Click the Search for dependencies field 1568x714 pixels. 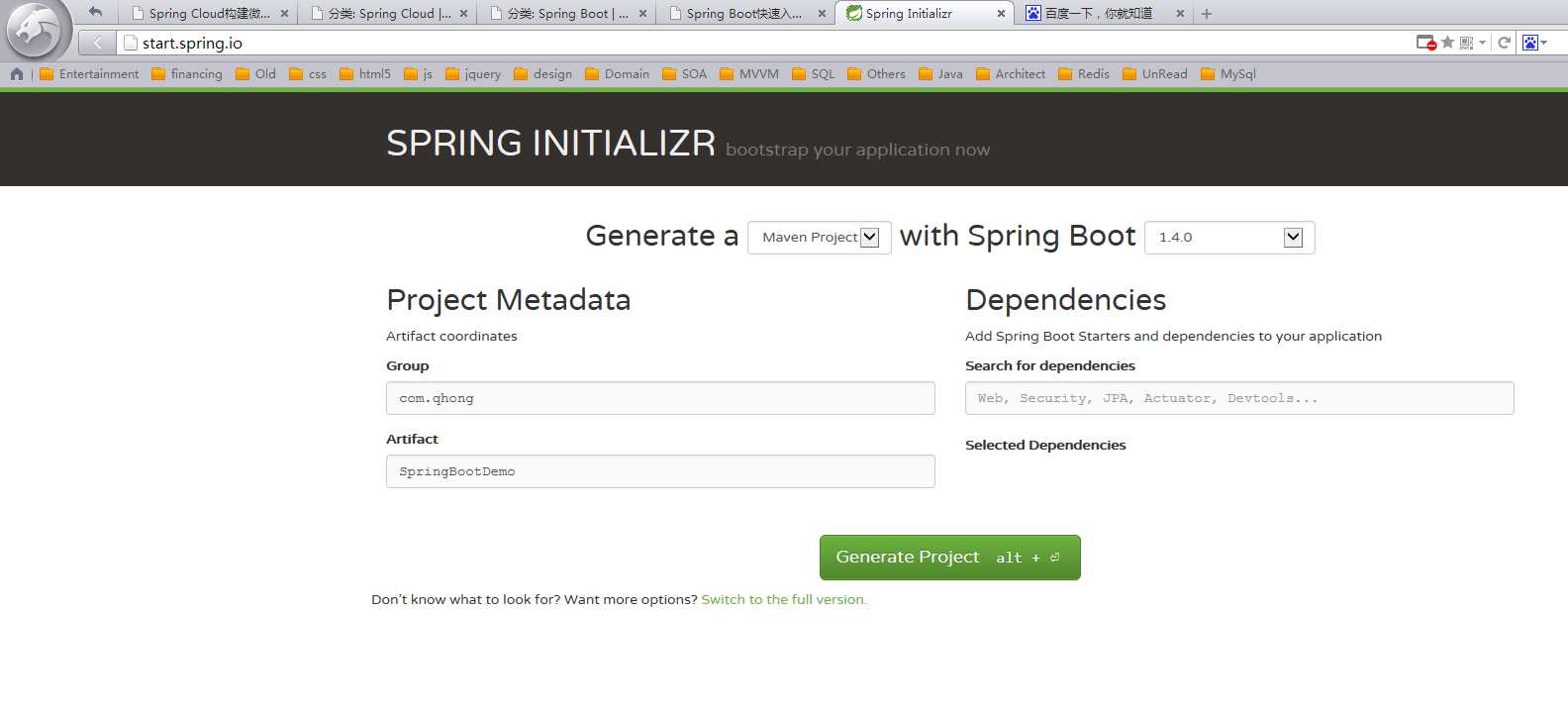tap(1239, 398)
